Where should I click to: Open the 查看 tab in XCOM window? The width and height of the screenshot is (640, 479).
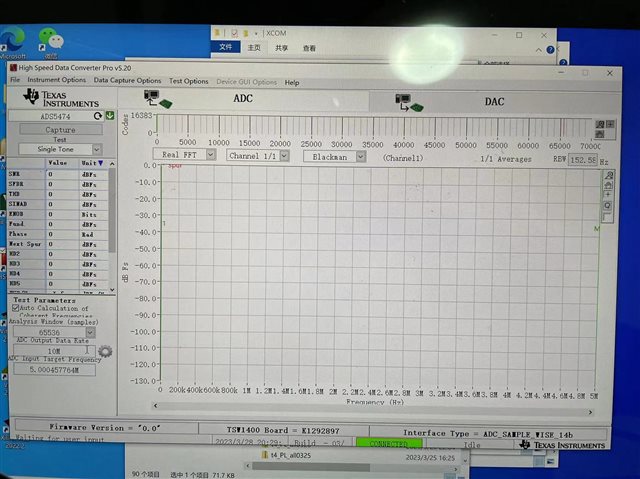(x=309, y=48)
